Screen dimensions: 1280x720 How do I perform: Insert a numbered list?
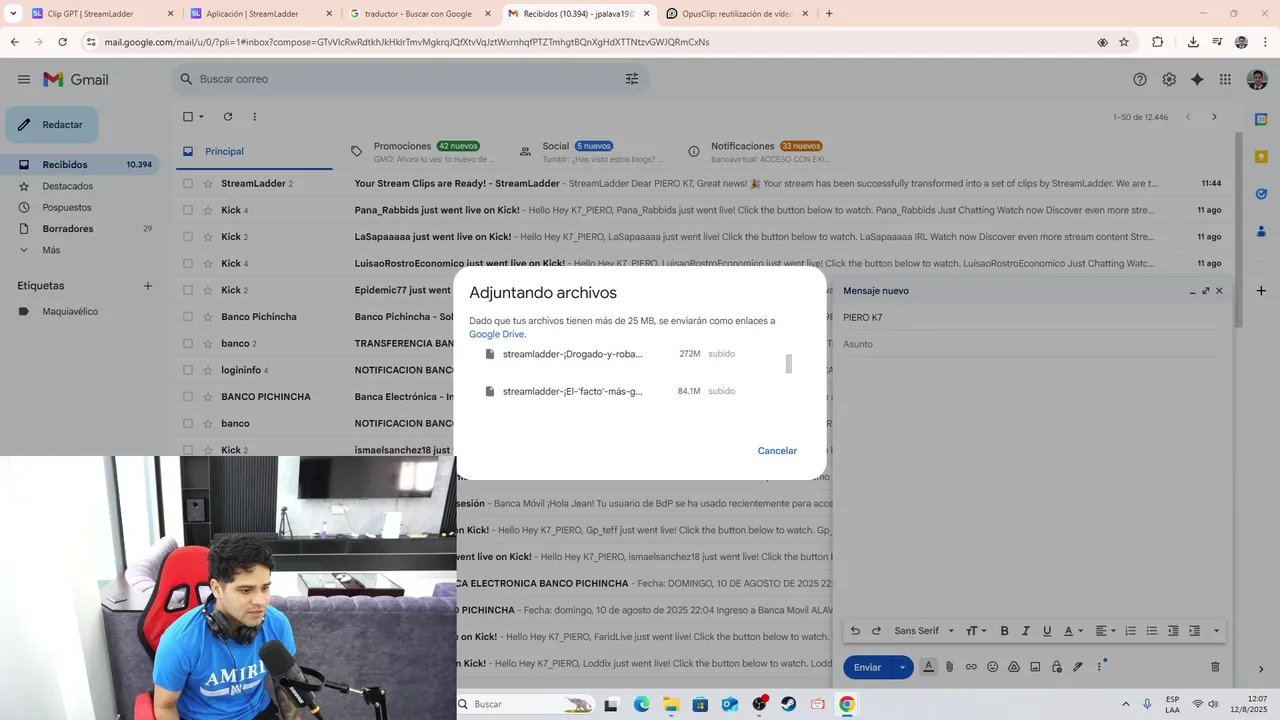coord(1131,631)
